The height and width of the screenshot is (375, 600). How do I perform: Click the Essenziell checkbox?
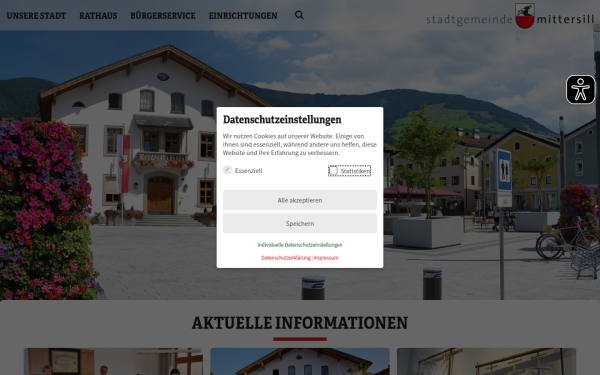pyautogui.click(x=227, y=170)
